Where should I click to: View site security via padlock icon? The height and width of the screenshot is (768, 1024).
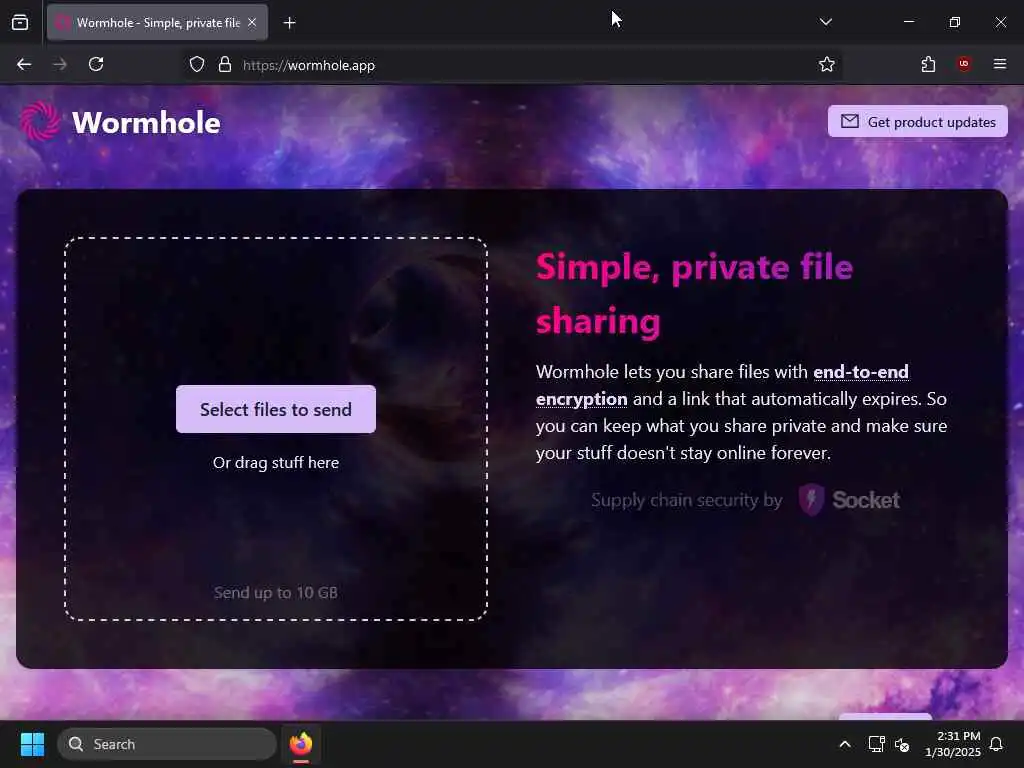click(x=225, y=65)
